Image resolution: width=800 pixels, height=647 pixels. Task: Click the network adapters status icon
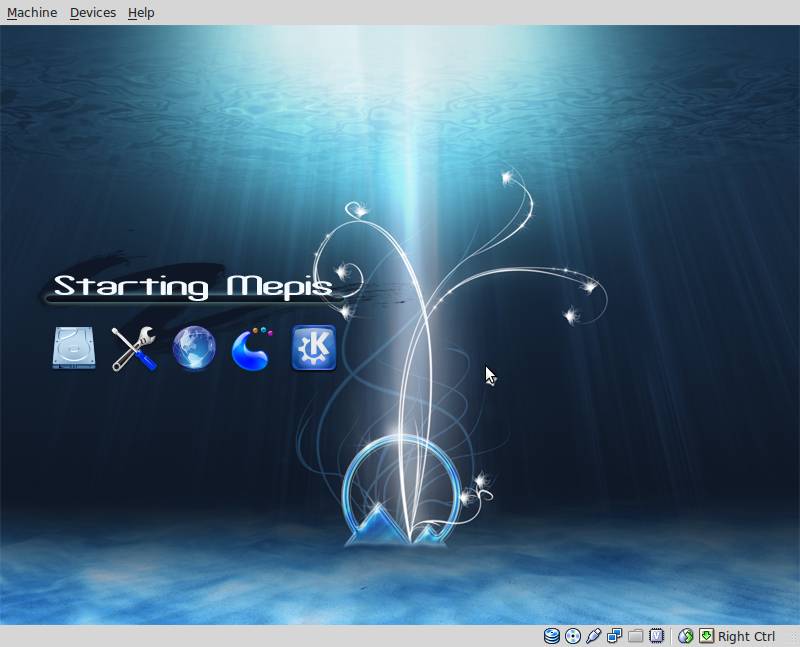point(614,636)
